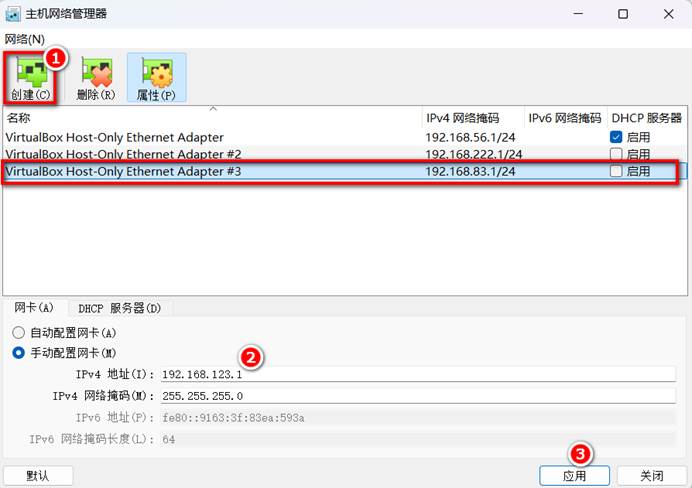Click the IPv6 网络掩码长度 field

418,439
